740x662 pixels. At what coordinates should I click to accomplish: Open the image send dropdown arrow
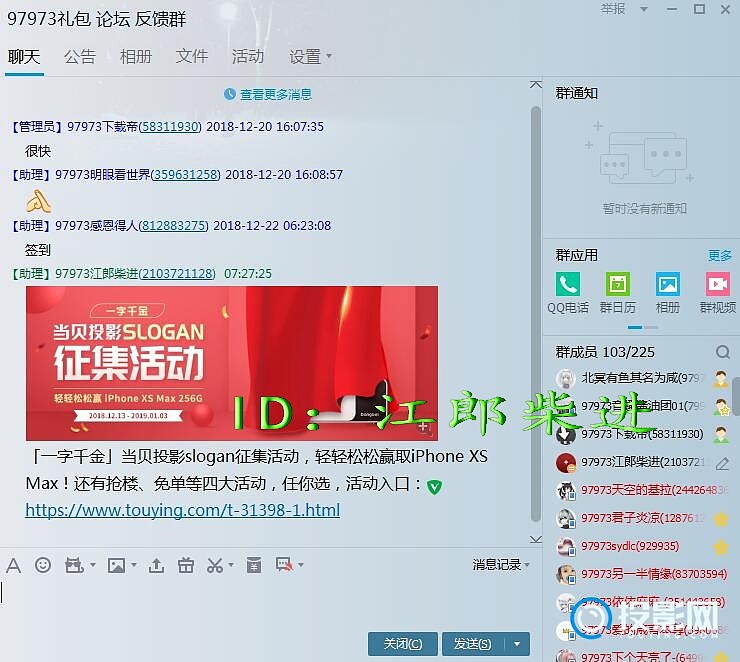coord(134,566)
